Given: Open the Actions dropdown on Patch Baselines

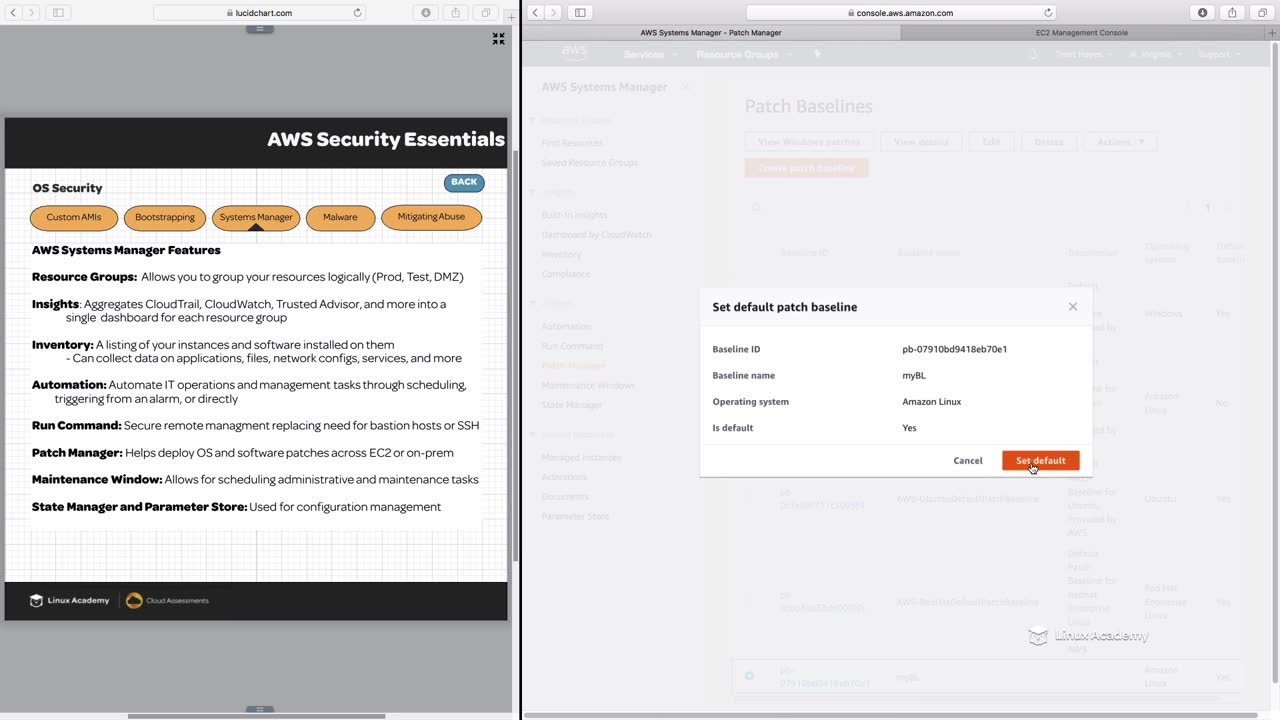Looking at the screenshot, I should tap(1120, 142).
